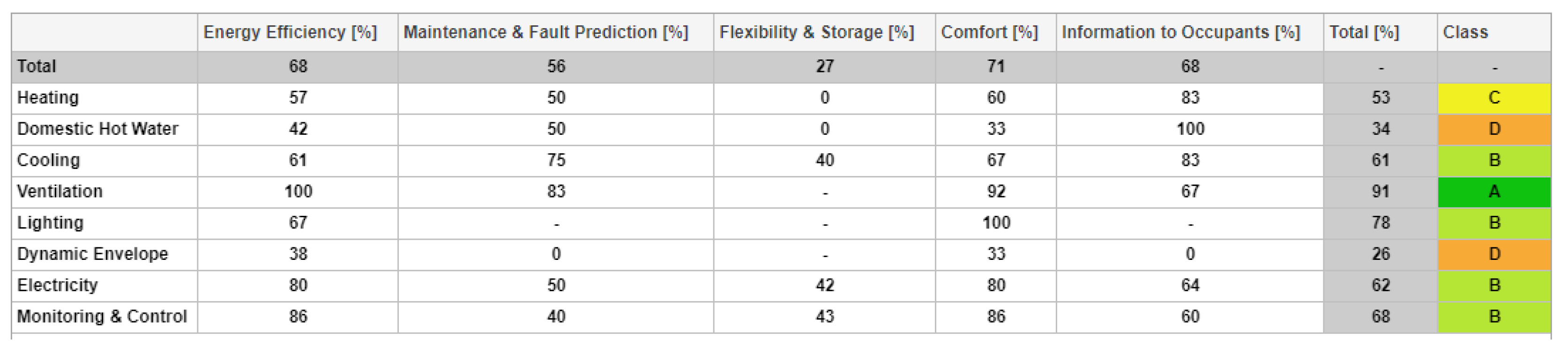1568x347 pixels.
Task: Click orange class D cell for Dynamic Envelope
Action: (x=1494, y=254)
